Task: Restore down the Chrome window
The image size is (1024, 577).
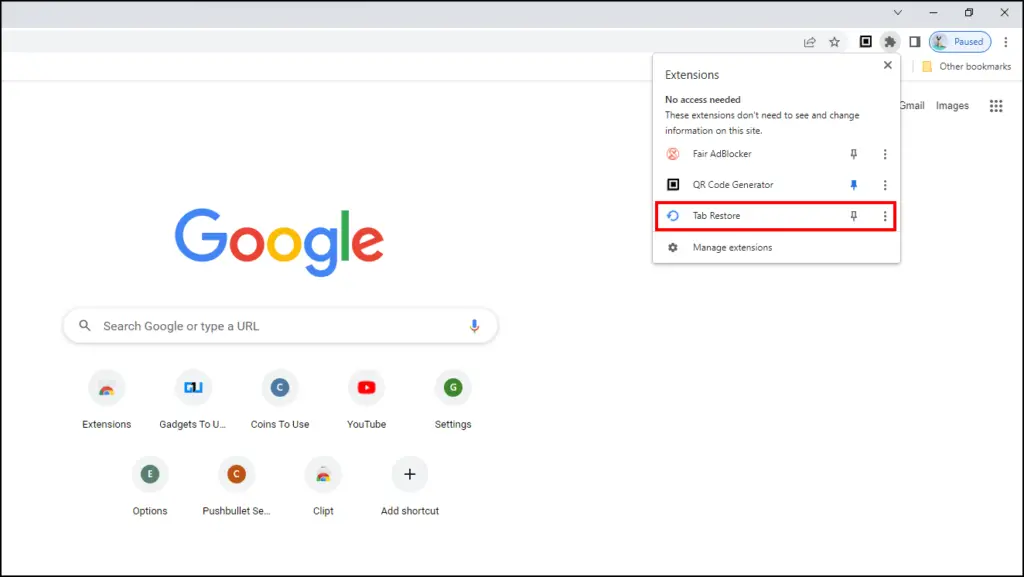Action: 968,12
